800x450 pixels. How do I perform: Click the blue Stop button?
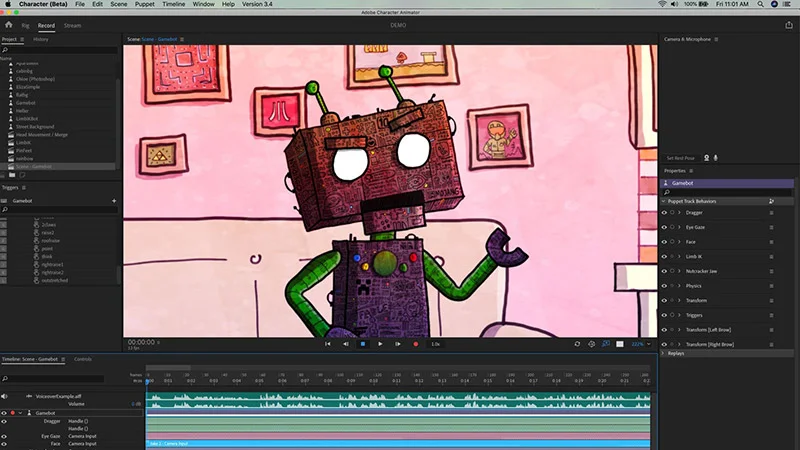(363, 344)
